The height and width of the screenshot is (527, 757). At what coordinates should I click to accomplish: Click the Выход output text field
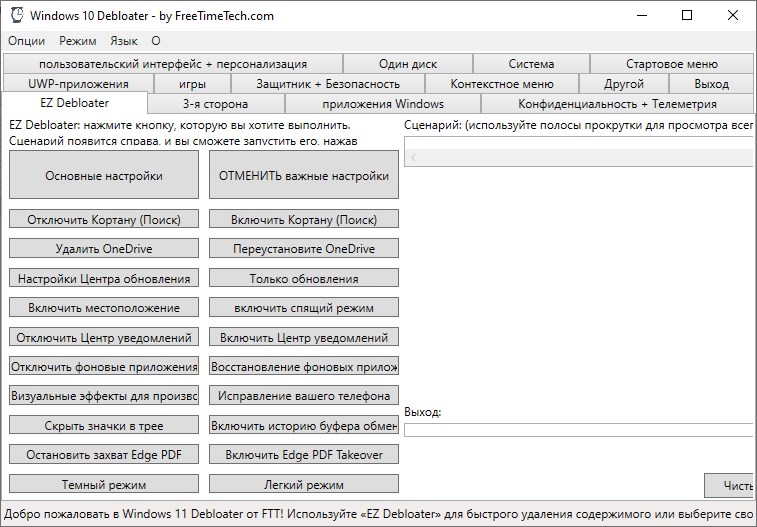tap(578, 430)
